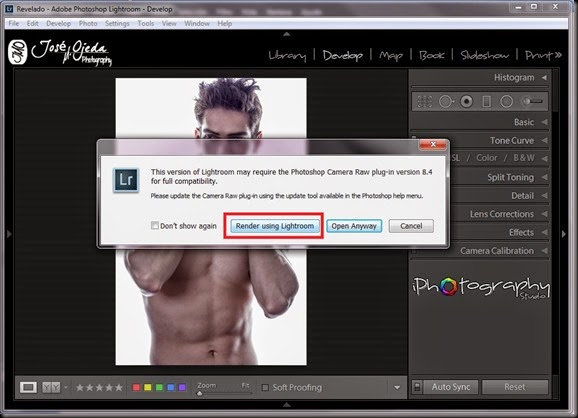Screen dimensions: 578x418
Task: Show more modules via double-arrow after Print
Action: point(558,55)
